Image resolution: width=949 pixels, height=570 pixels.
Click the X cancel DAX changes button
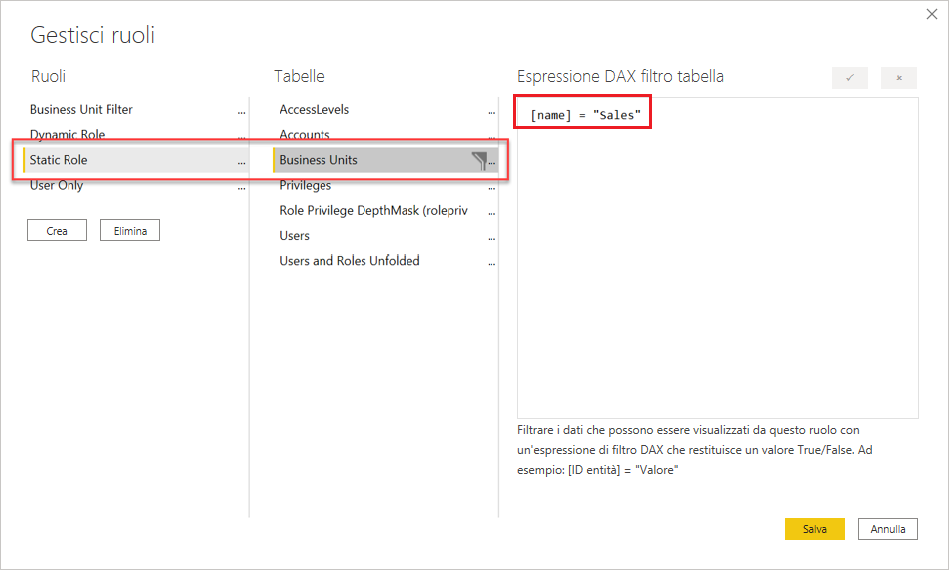pos(898,78)
